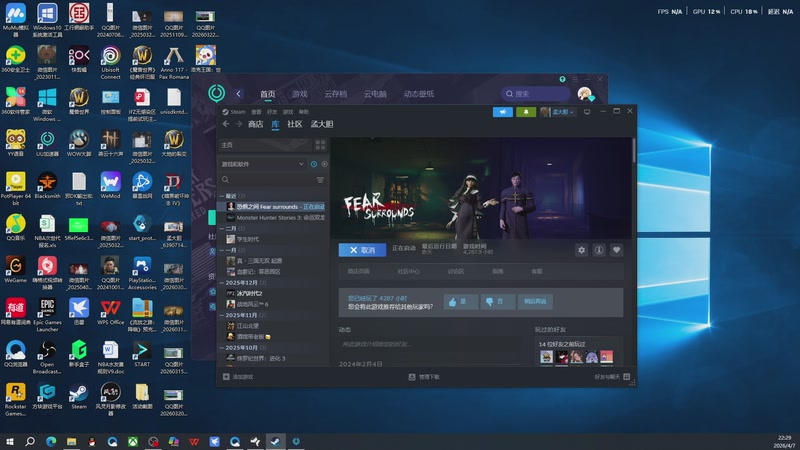Click the library search magnifier icon
The height and width of the screenshot is (450, 800).
(226, 180)
